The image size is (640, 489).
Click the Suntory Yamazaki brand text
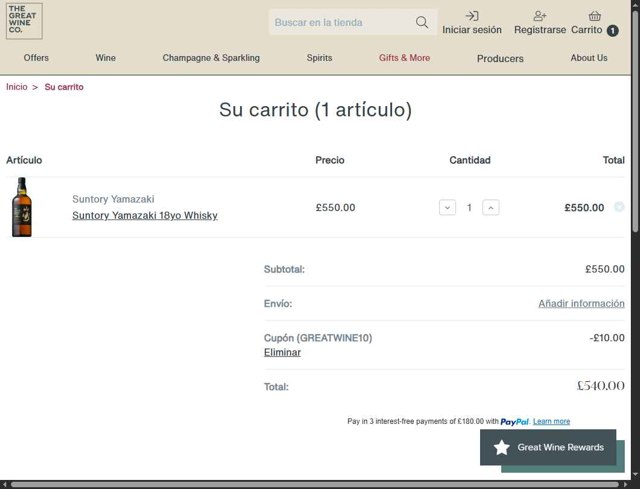pos(113,199)
